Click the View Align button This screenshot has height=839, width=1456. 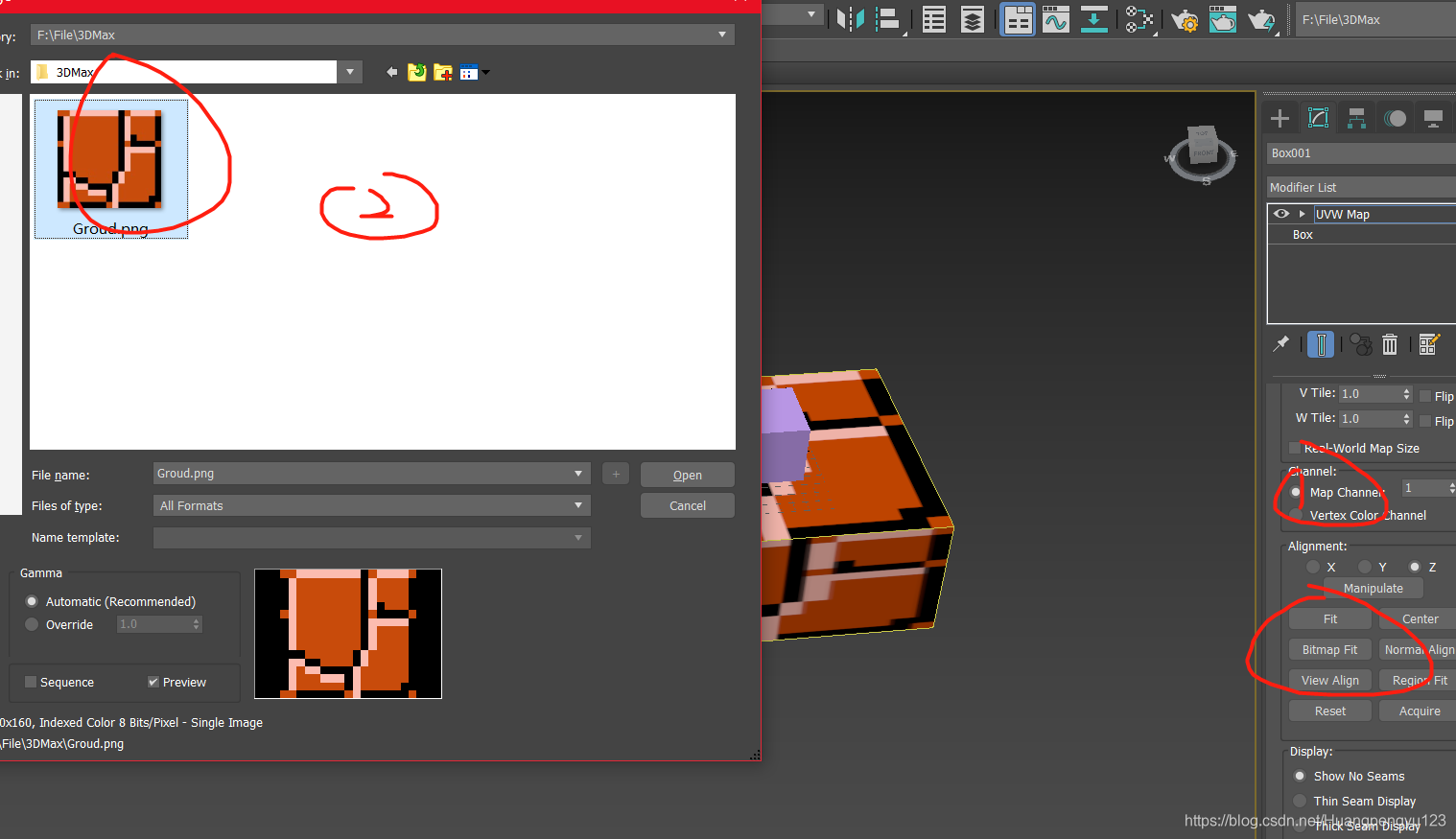(x=1330, y=680)
